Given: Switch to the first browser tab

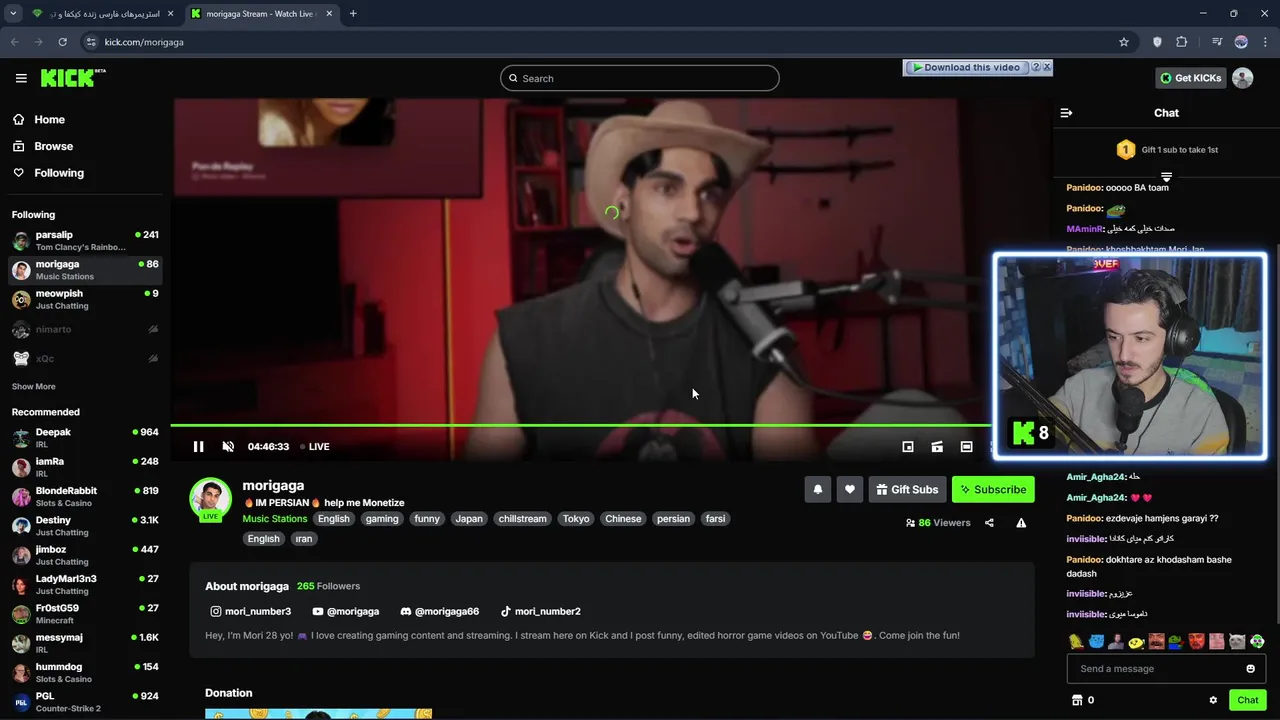Looking at the screenshot, I should point(103,14).
